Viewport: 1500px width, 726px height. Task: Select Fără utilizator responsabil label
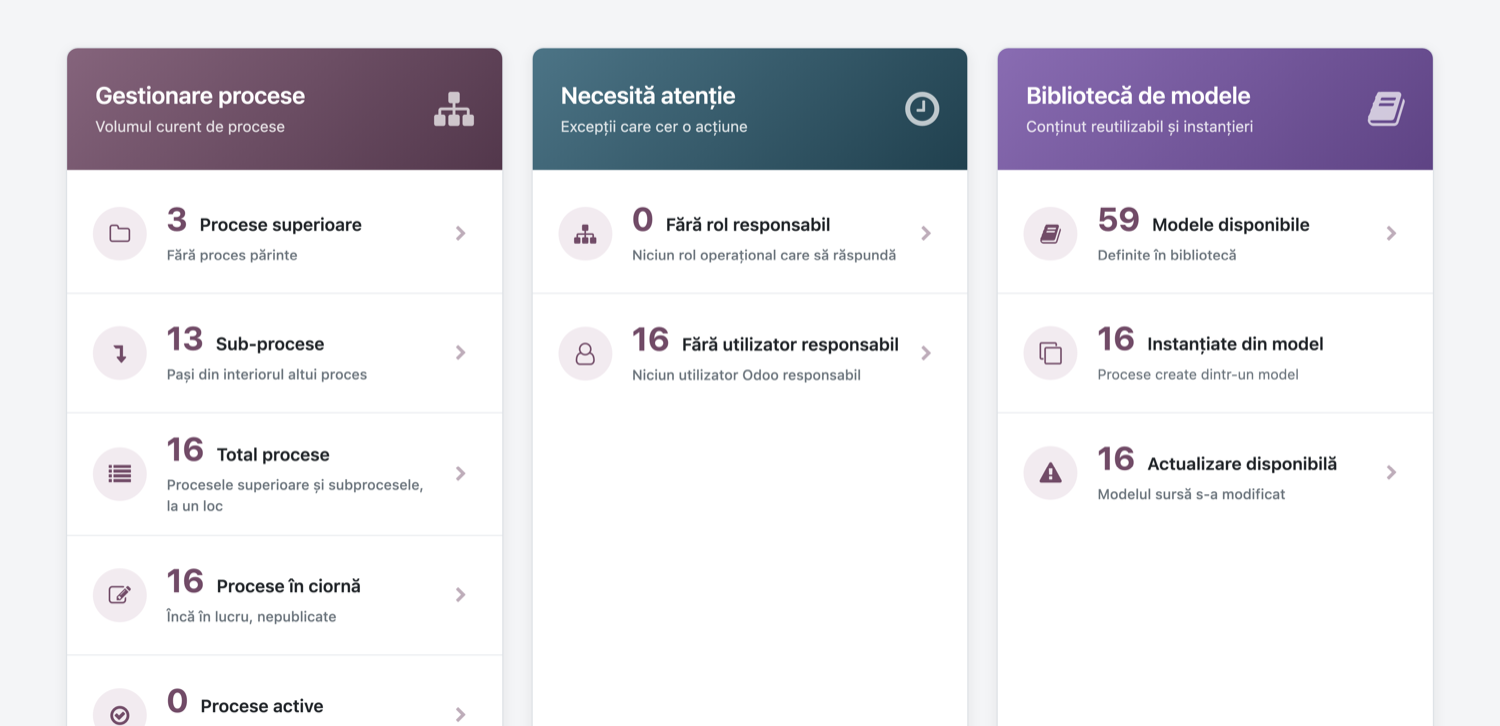790,345
